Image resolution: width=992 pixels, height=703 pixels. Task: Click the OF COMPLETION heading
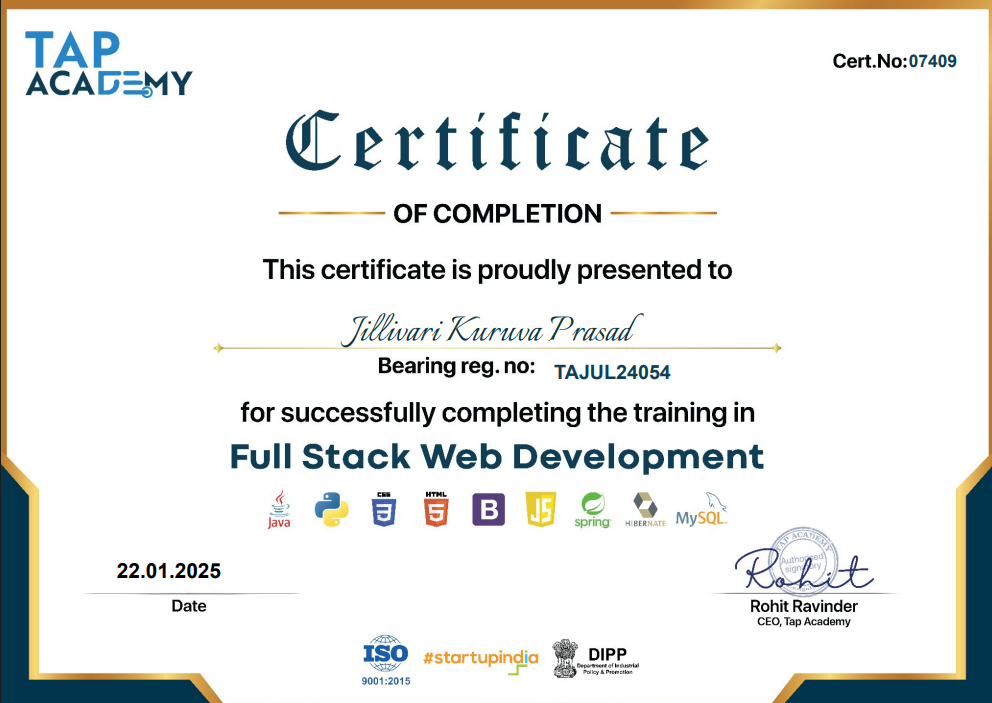pos(497,213)
